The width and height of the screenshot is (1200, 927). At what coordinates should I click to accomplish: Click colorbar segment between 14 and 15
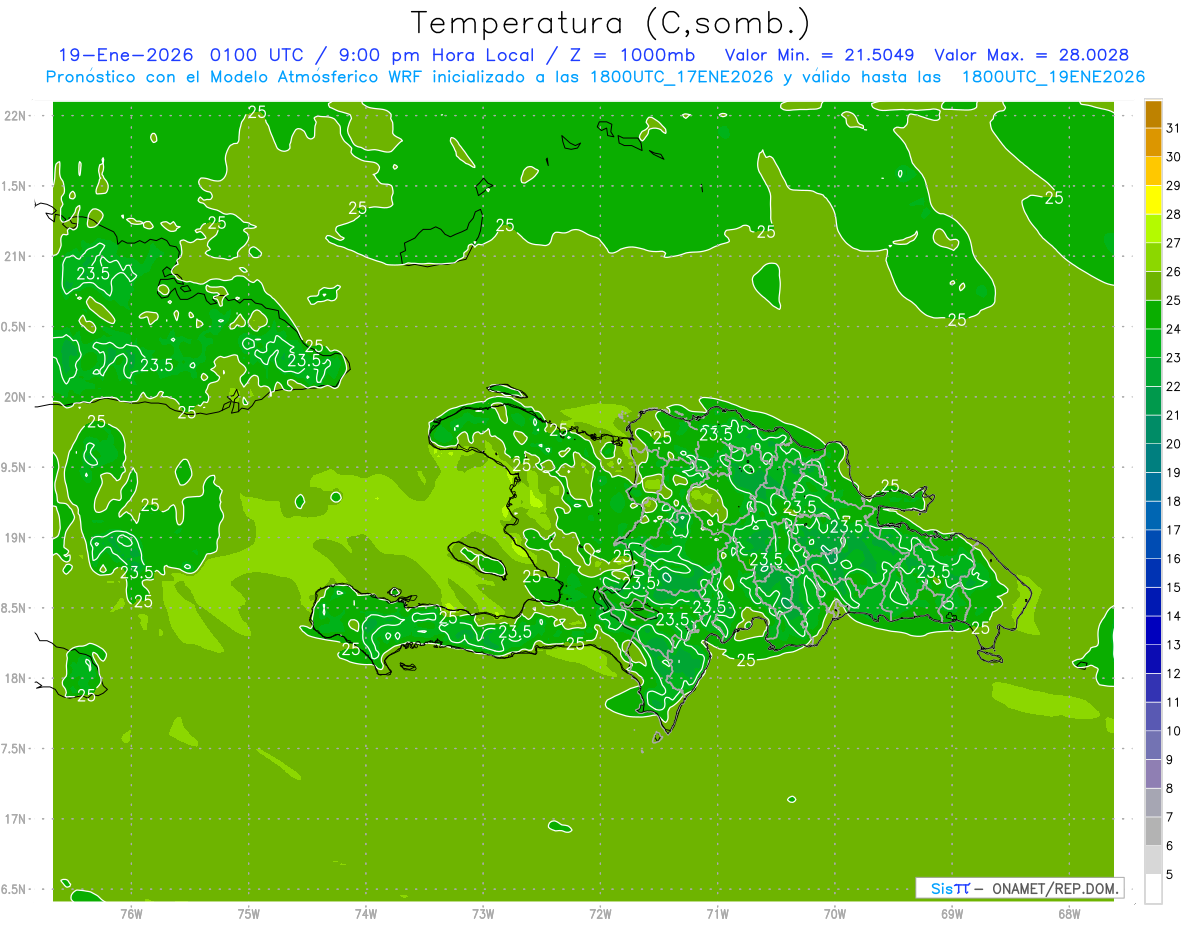(x=1153, y=602)
